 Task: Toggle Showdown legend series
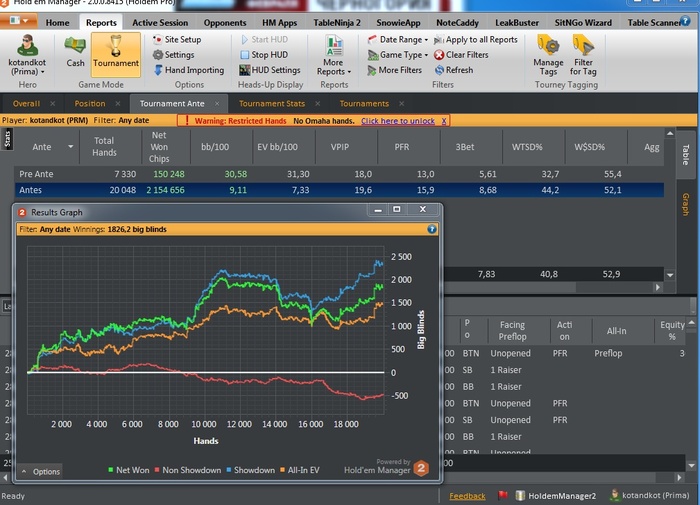(250, 470)
